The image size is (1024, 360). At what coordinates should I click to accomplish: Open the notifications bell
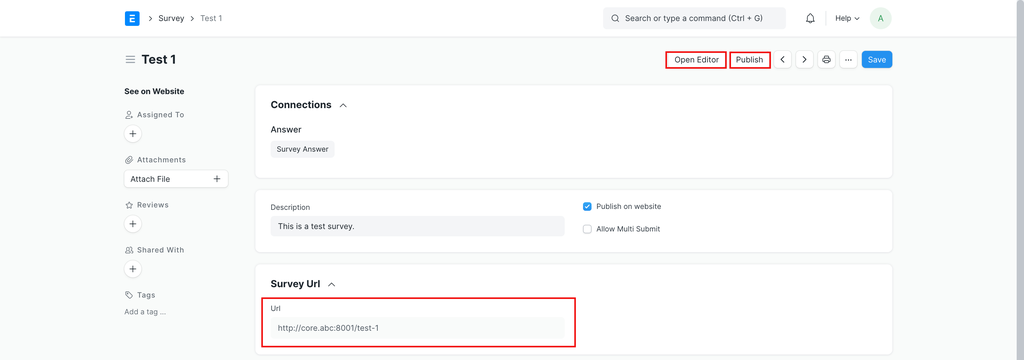coord(810,18)
